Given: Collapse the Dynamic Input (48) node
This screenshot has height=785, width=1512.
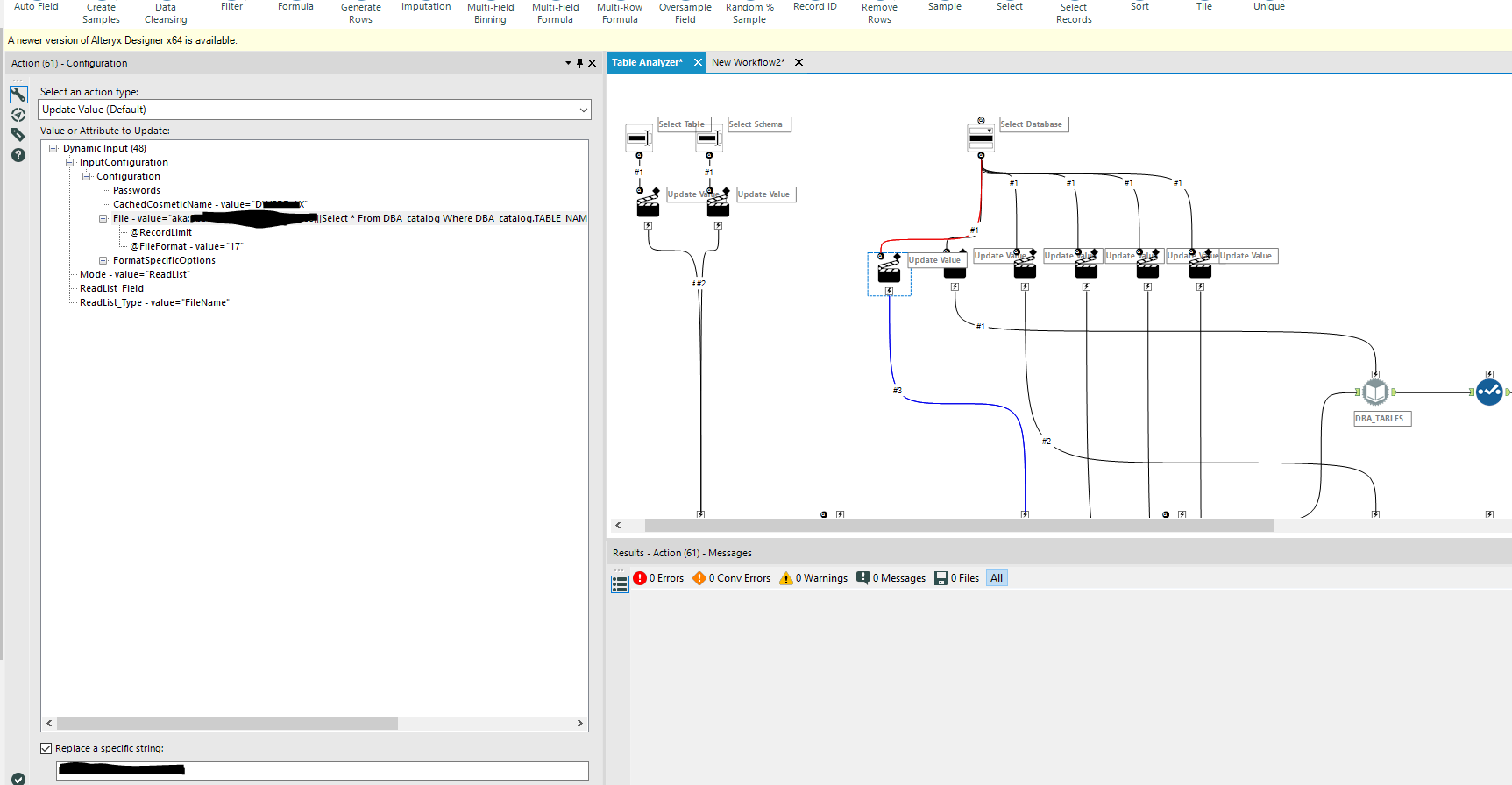Looking at the screenshot, I should coord(53,148).
